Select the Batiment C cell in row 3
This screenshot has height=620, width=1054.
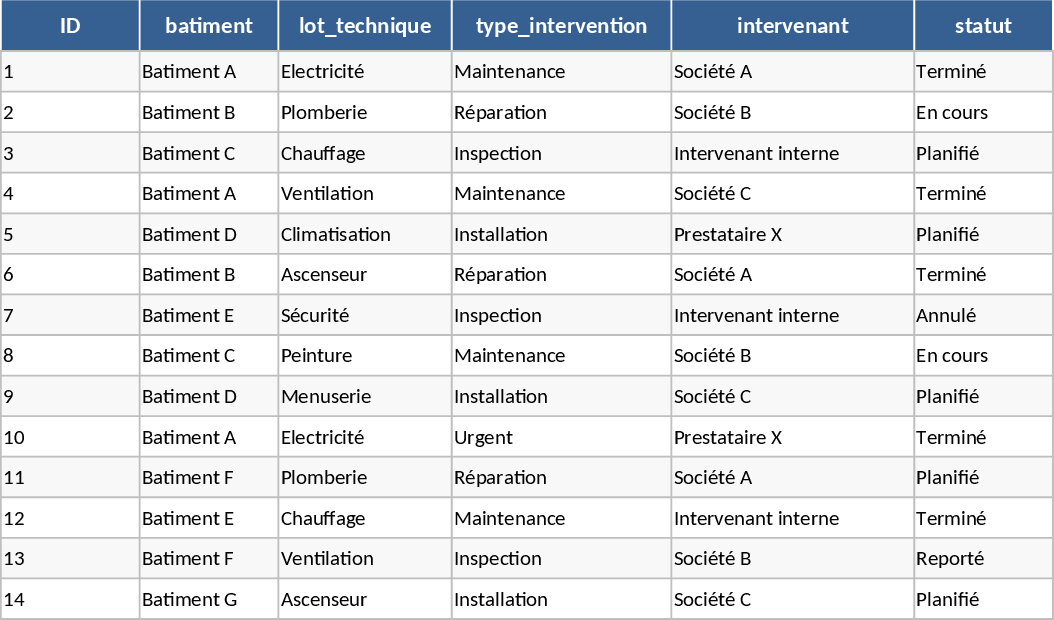click(189, 154)
